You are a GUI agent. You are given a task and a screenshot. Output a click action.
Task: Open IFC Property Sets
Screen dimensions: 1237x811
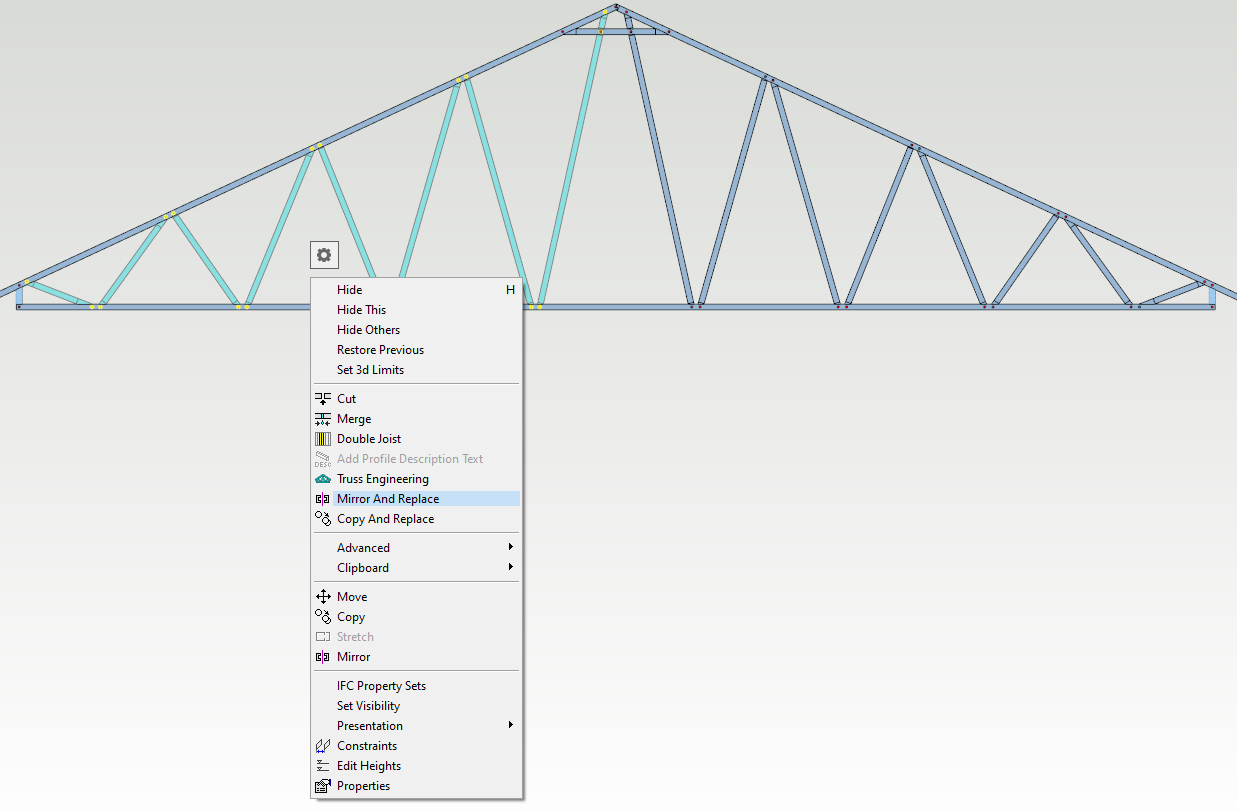tap(381, 686)
